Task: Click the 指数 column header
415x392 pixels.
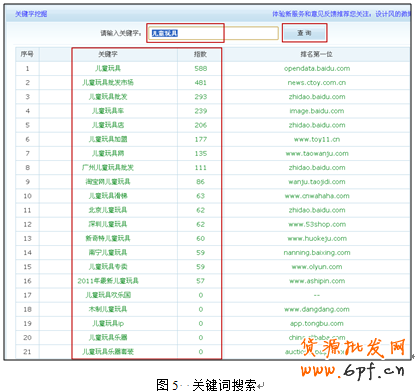Action: (200, 54)
